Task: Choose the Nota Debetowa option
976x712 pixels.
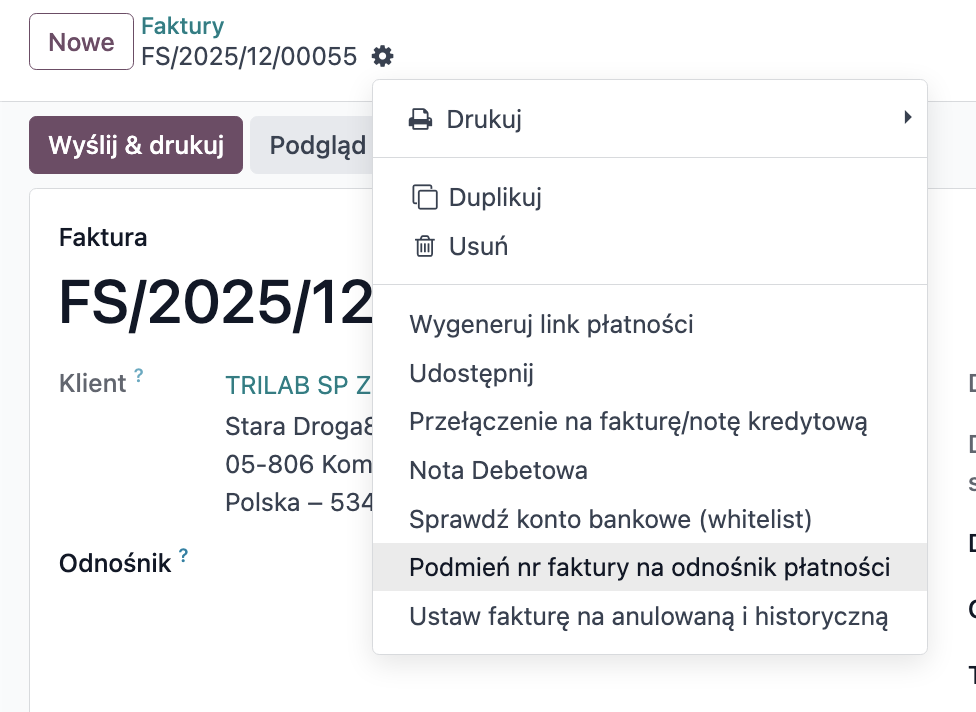Action: 498,470
